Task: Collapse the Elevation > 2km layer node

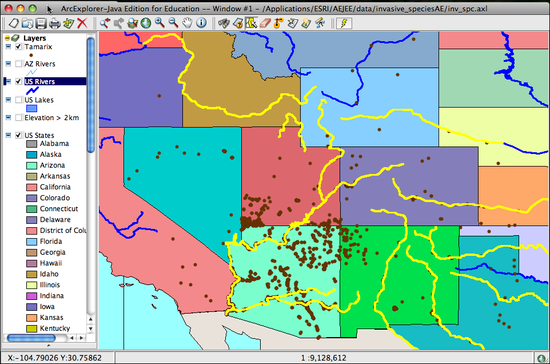Action: pyautogui.click(x=8, y=118)
